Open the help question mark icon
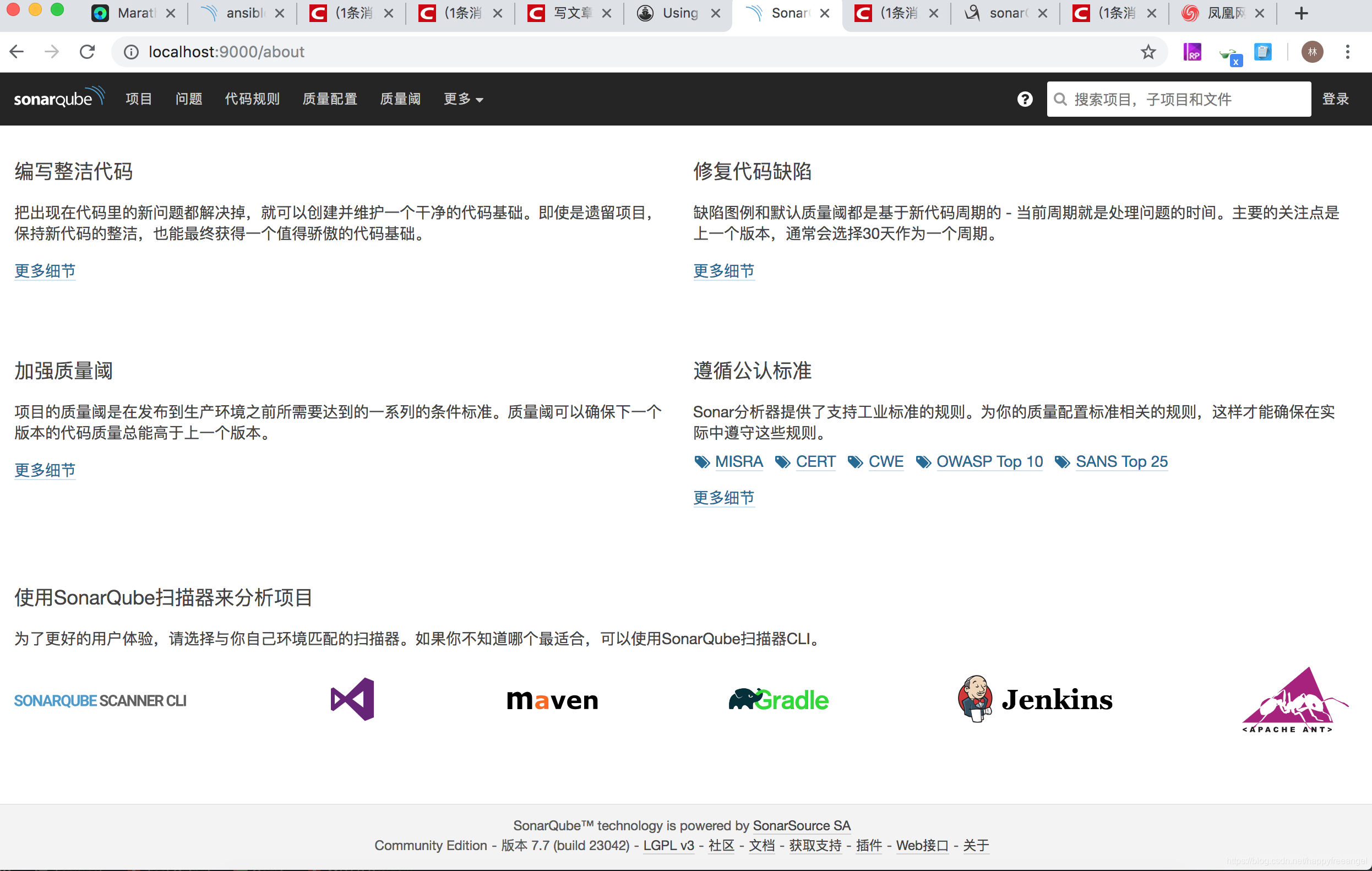The width and height of the screenshot is (1372, 871). click(x=1025, y=99)
